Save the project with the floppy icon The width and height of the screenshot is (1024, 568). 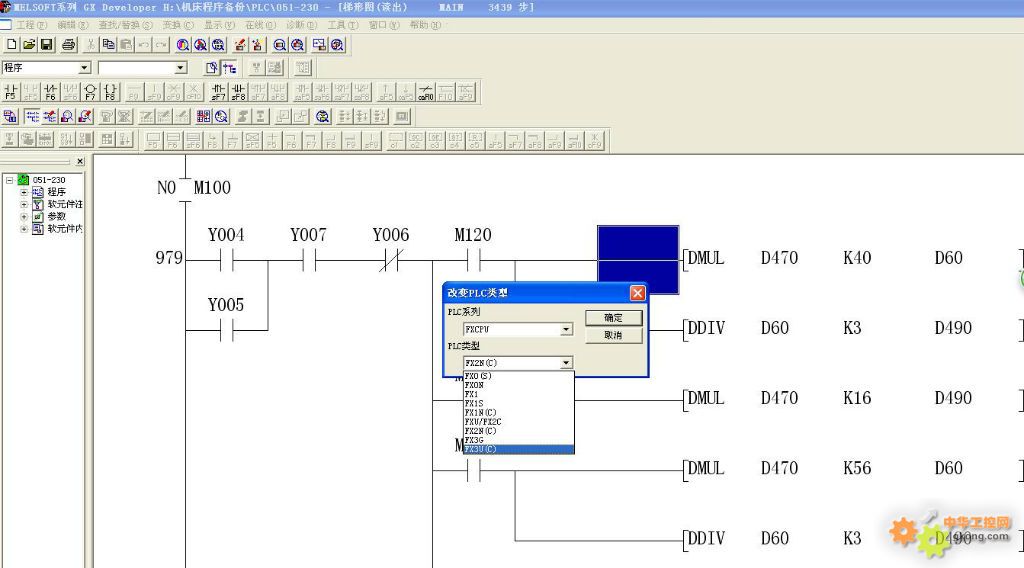(46, 45)
